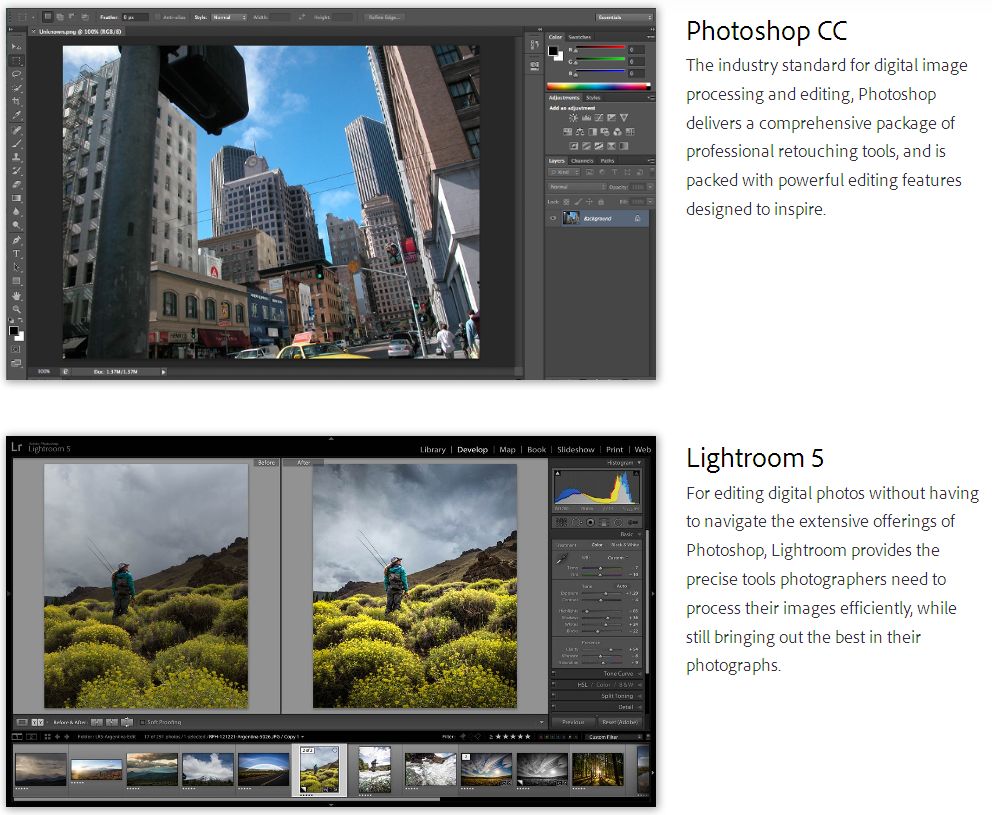Viewport: 992px width, 815px height.
Task: Open the Style dropdown set to Normal
Action: (228, 17)
